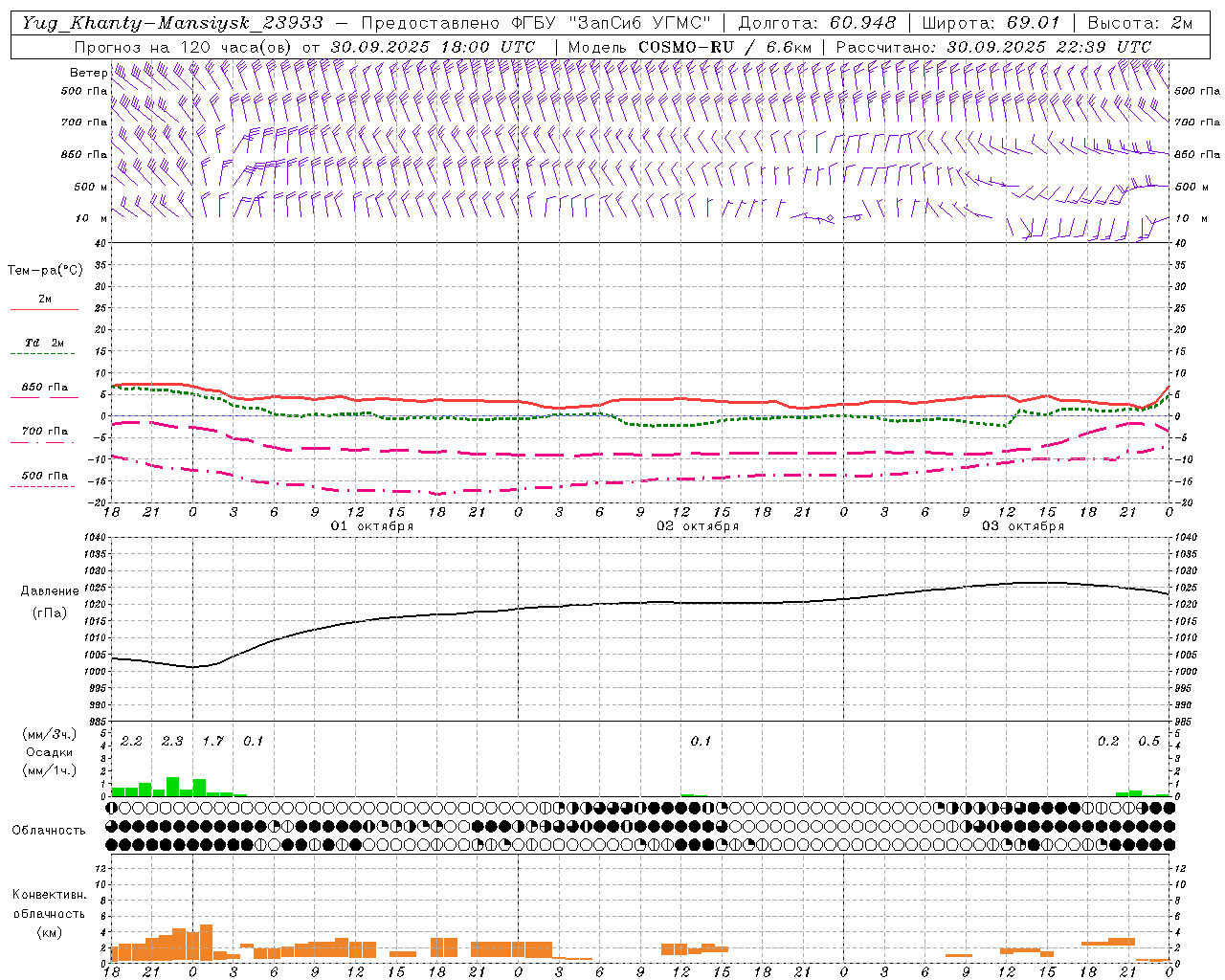This screenshot has width=1225, height=980.
Task: Click the 3-hour precipitation value 2.3
Action: click(x=172, y=742)
